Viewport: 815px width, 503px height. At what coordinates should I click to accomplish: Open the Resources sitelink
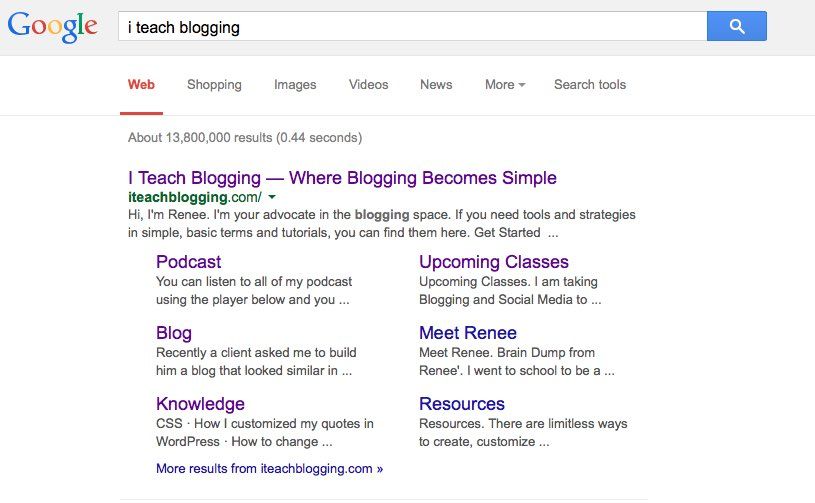461,404
